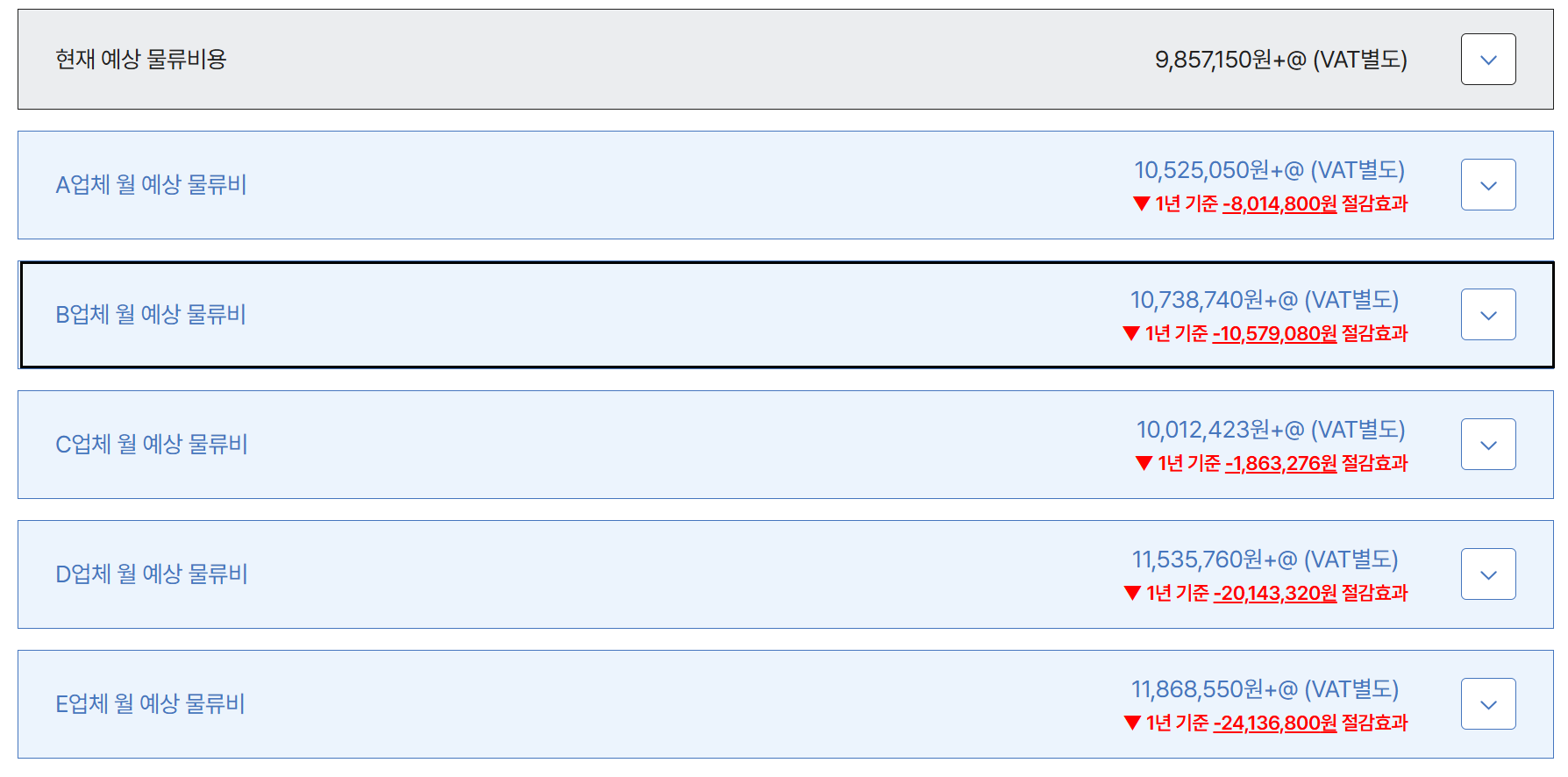Click the red triangle icon in E업체 row
The width and height of the screenshot is (1568, 777).
[1132, 724]
